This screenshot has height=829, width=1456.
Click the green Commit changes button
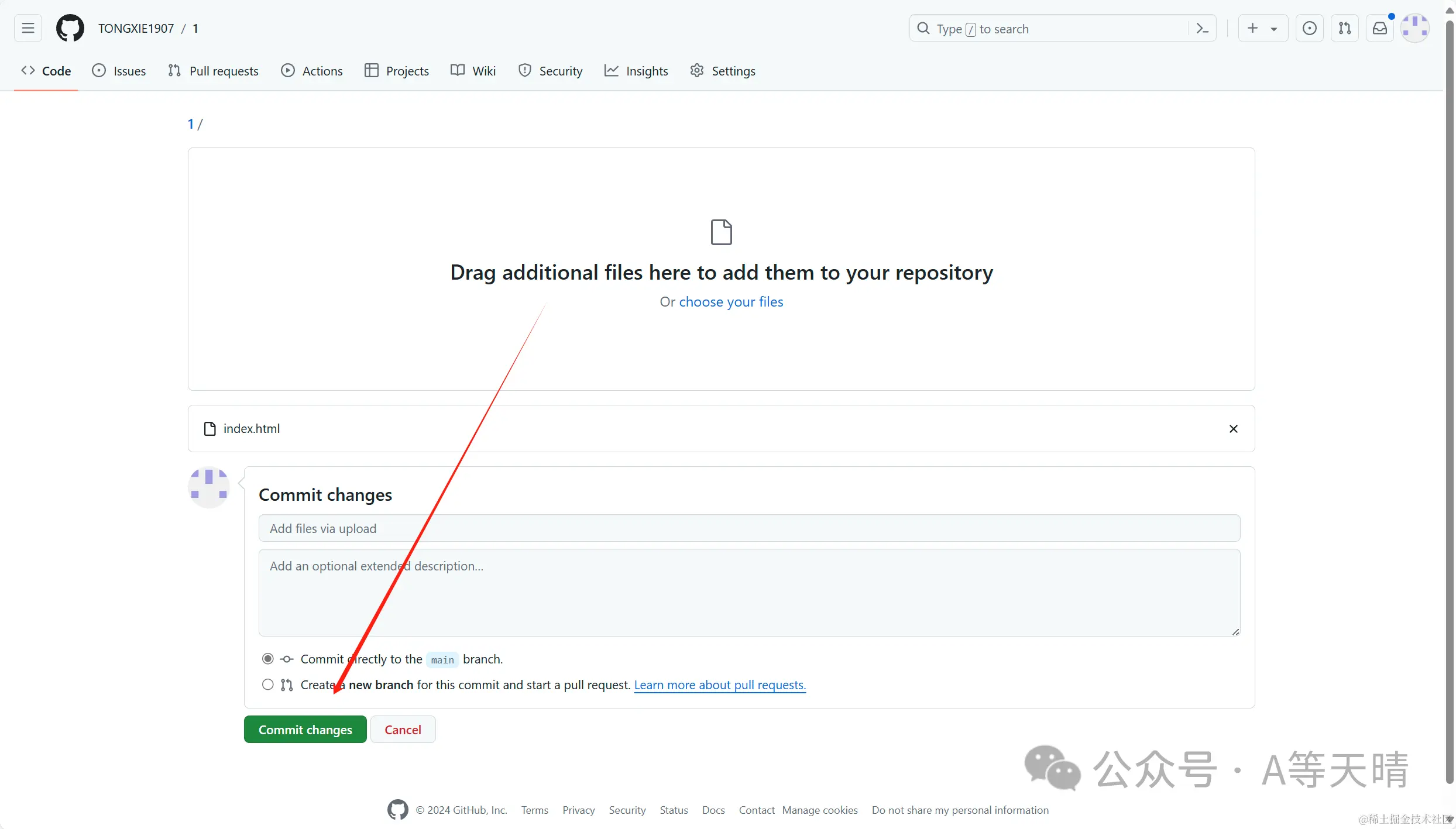[305, 730]
